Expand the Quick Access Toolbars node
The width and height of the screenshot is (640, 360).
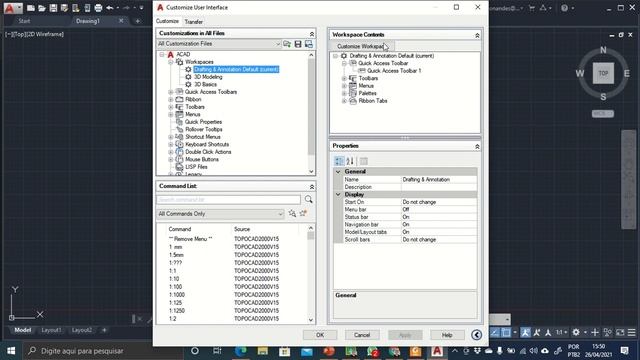171,92
